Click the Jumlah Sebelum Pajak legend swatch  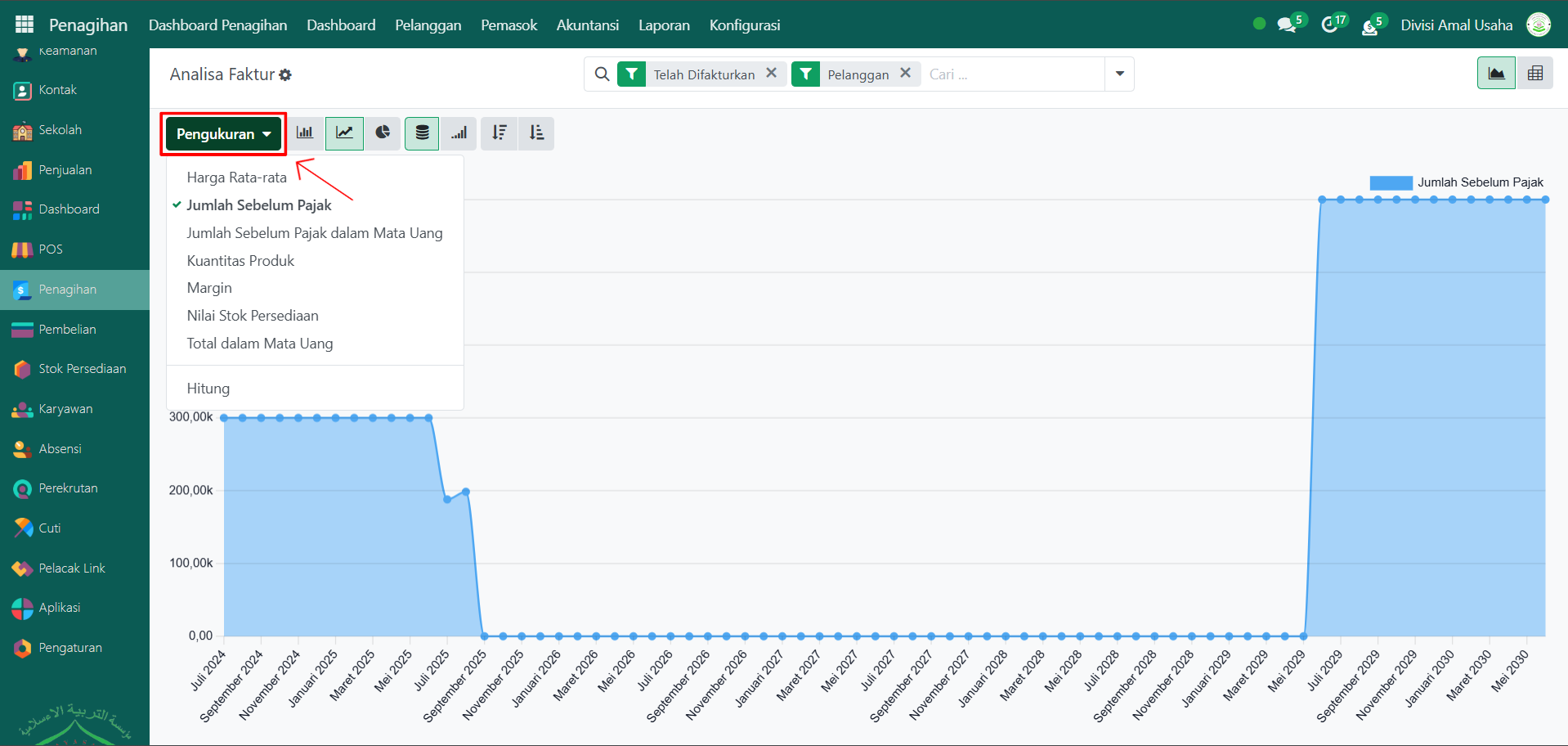pyautogui.click(x=1391, y=182)
